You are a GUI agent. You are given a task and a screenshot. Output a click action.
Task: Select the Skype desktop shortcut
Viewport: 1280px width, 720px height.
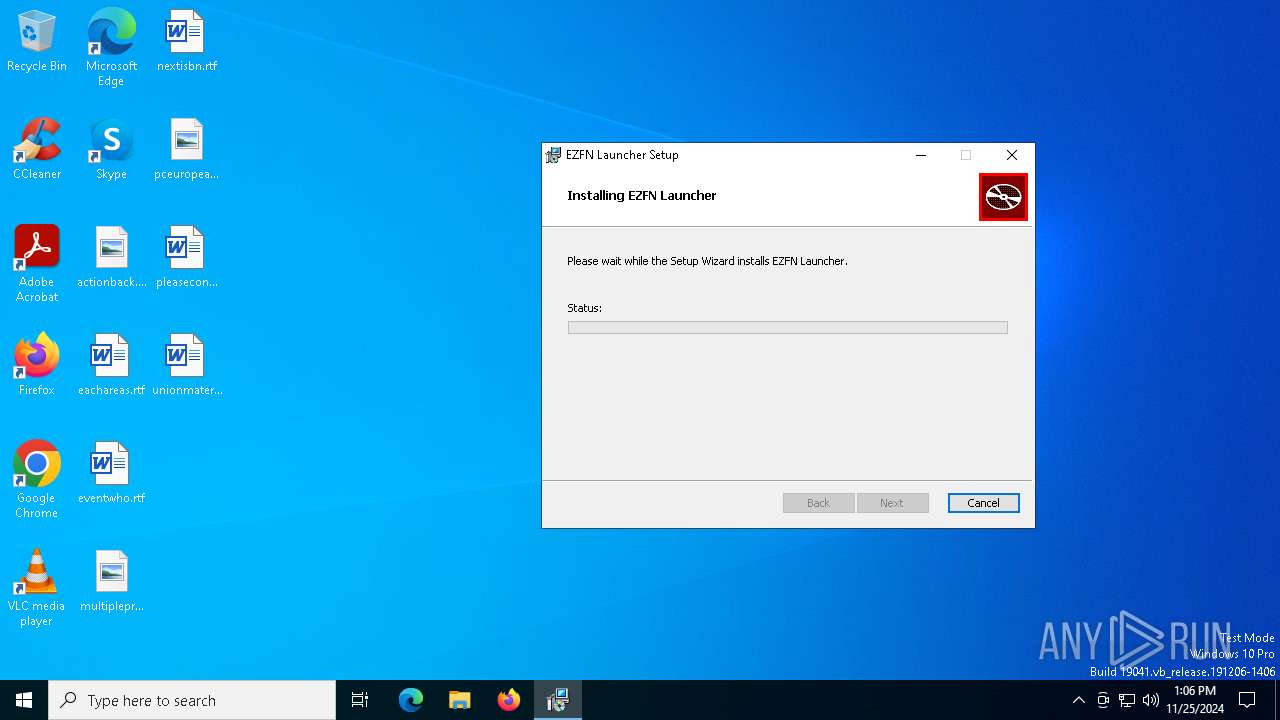[x=111, y=150]
